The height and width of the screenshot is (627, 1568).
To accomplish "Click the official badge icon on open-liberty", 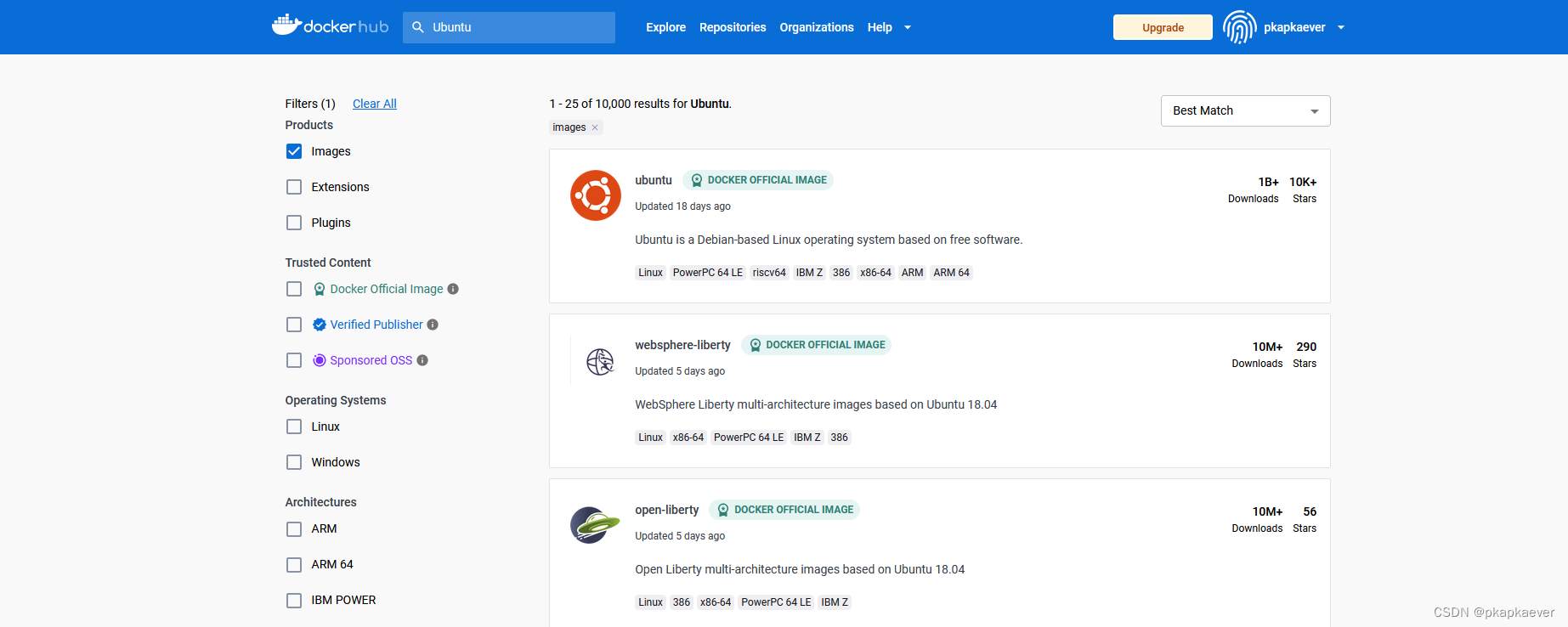I will [x=723, y=510].
